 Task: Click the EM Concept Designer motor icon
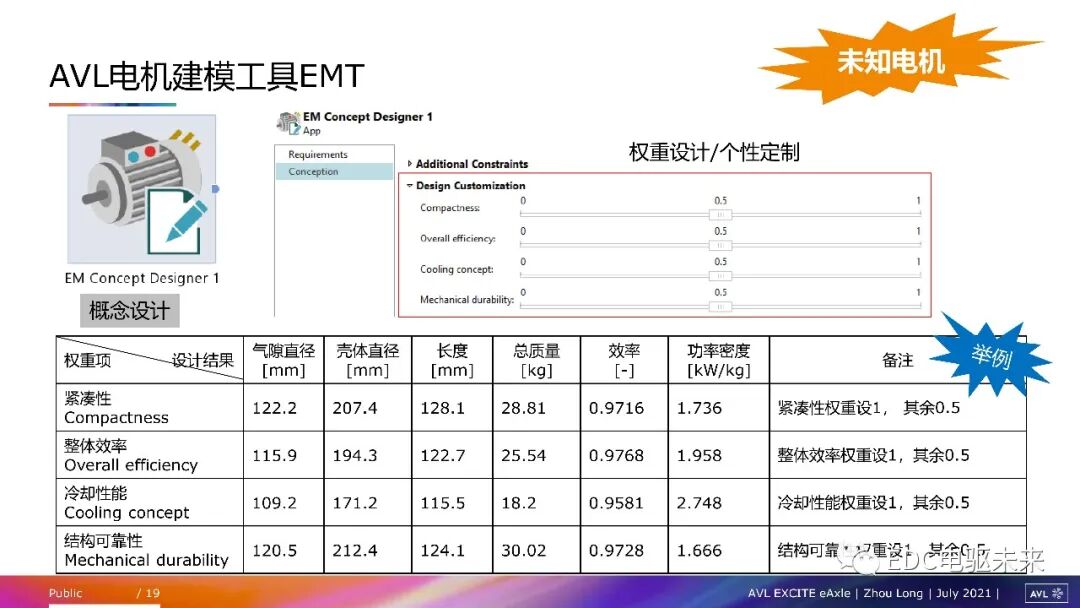[x=142, y=189]
